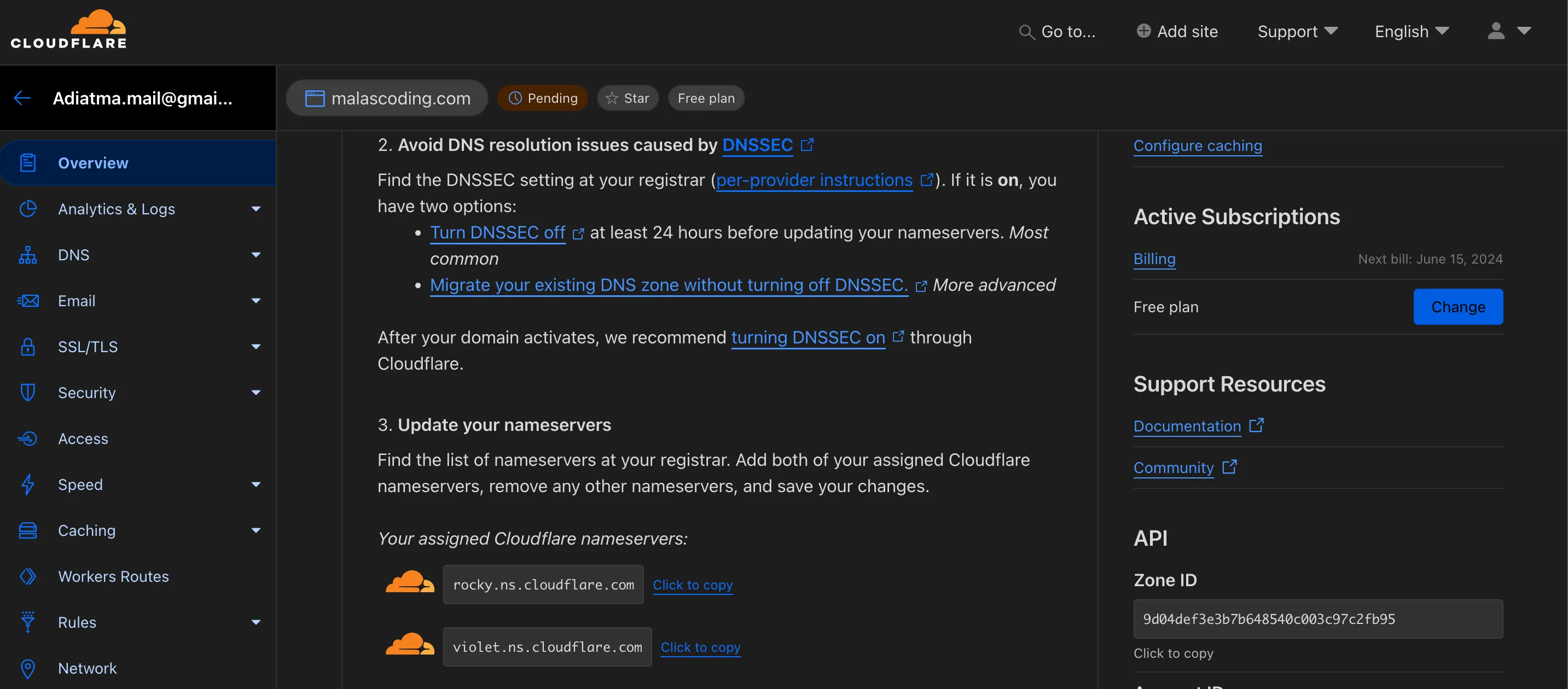Viewport: 1568px width, 689px height.
Task: Follow the per-provider instructions link
Action: (x=814, y=180)
